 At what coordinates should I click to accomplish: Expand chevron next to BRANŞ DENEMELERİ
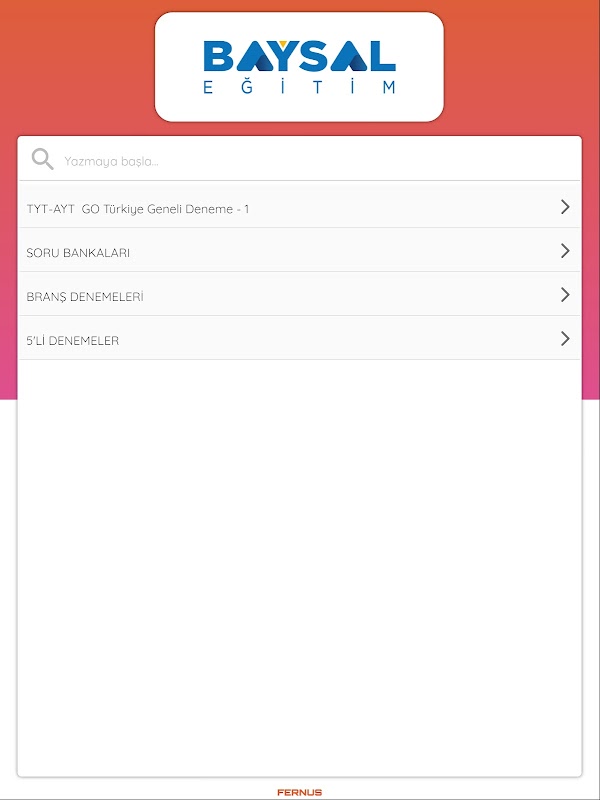click(x=565, y=294)
